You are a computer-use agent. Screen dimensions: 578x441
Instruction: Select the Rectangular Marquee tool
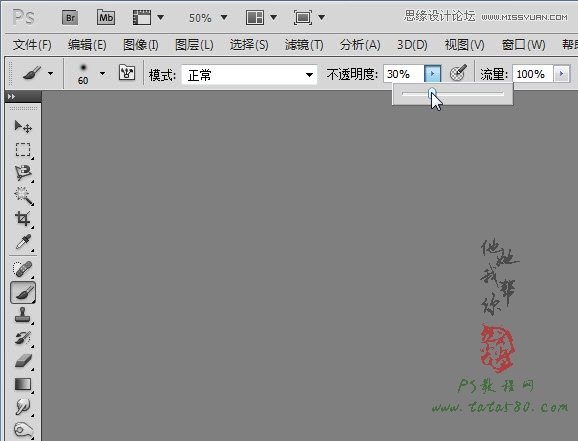23,150
